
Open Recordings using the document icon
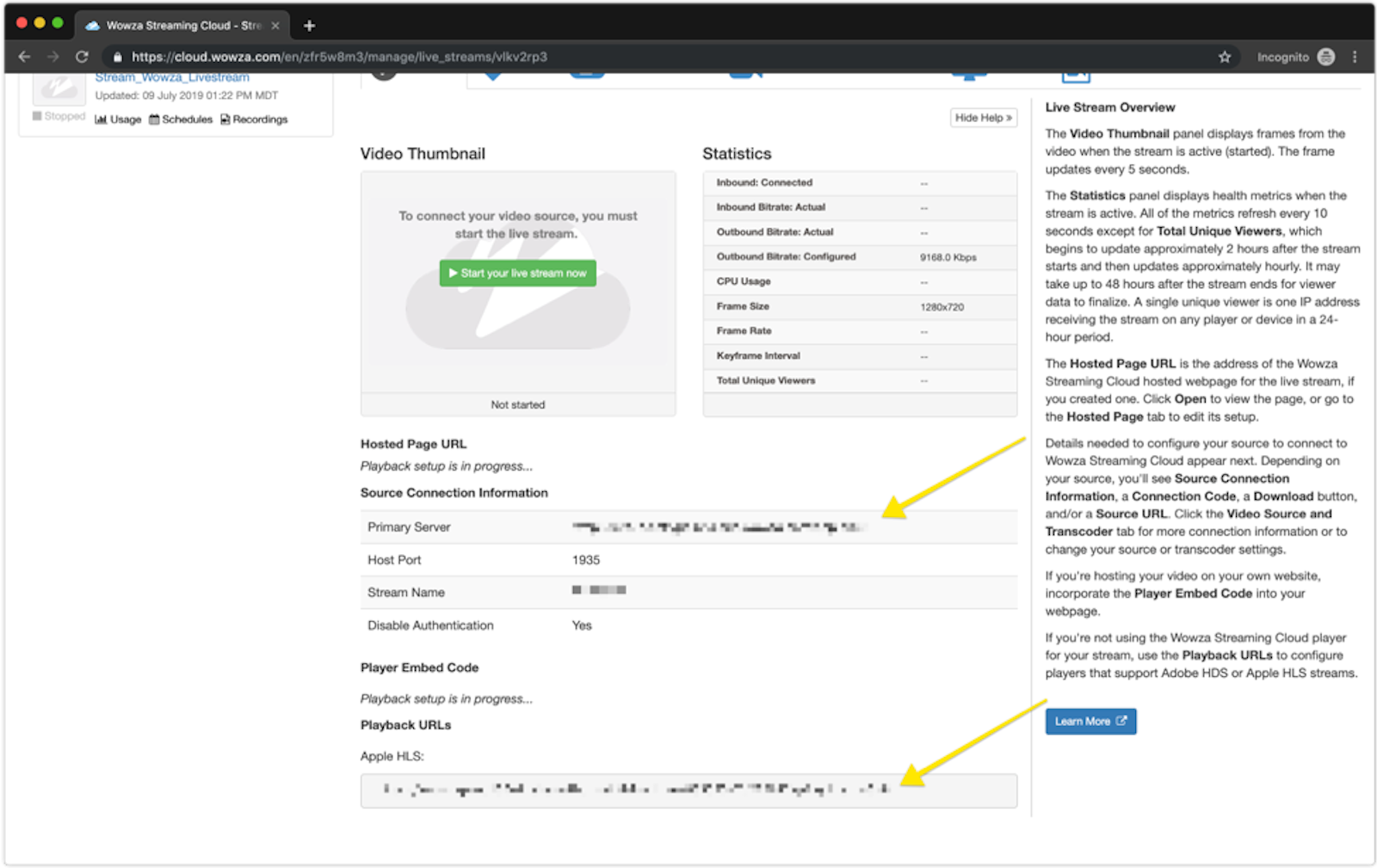(223, 119)
